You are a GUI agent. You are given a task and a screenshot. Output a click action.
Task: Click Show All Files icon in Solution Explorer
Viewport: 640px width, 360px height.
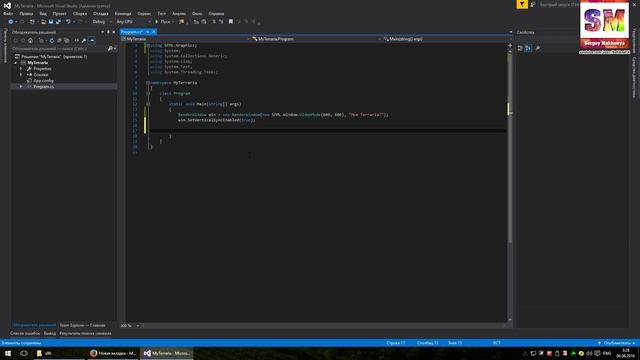click(67, 40)
